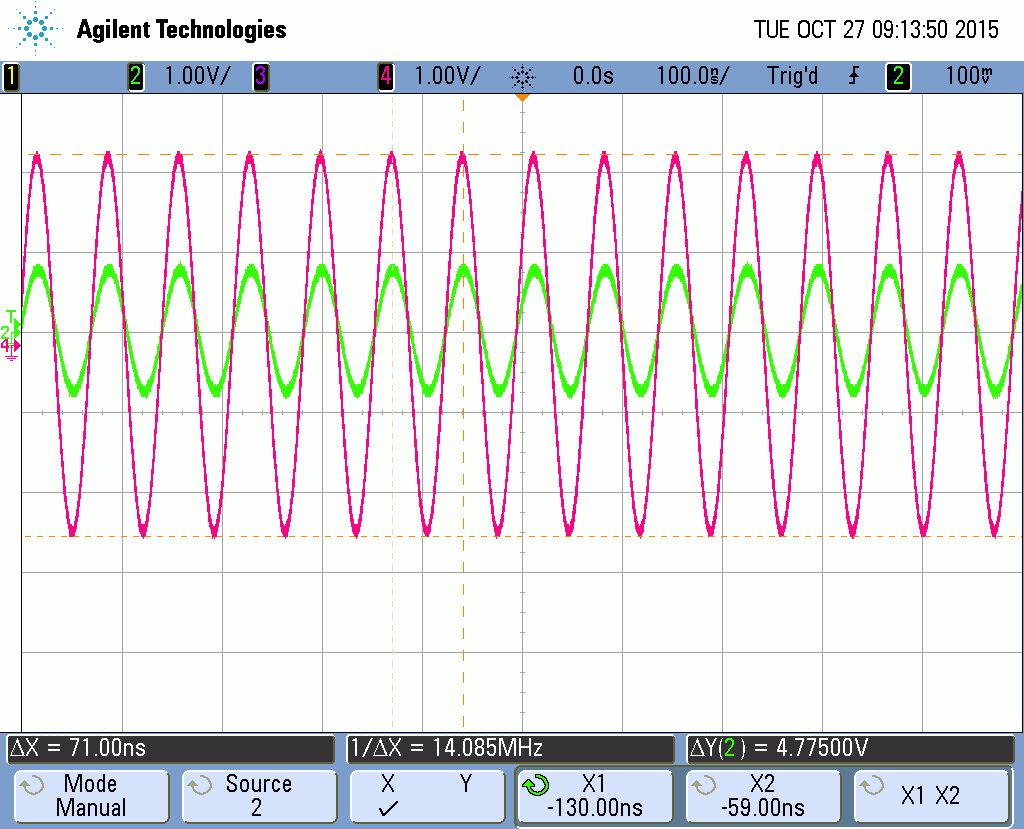This screenshot has width=1024, height=829.
Task: Click the 0.0s delay value
Action: [592, 76]
